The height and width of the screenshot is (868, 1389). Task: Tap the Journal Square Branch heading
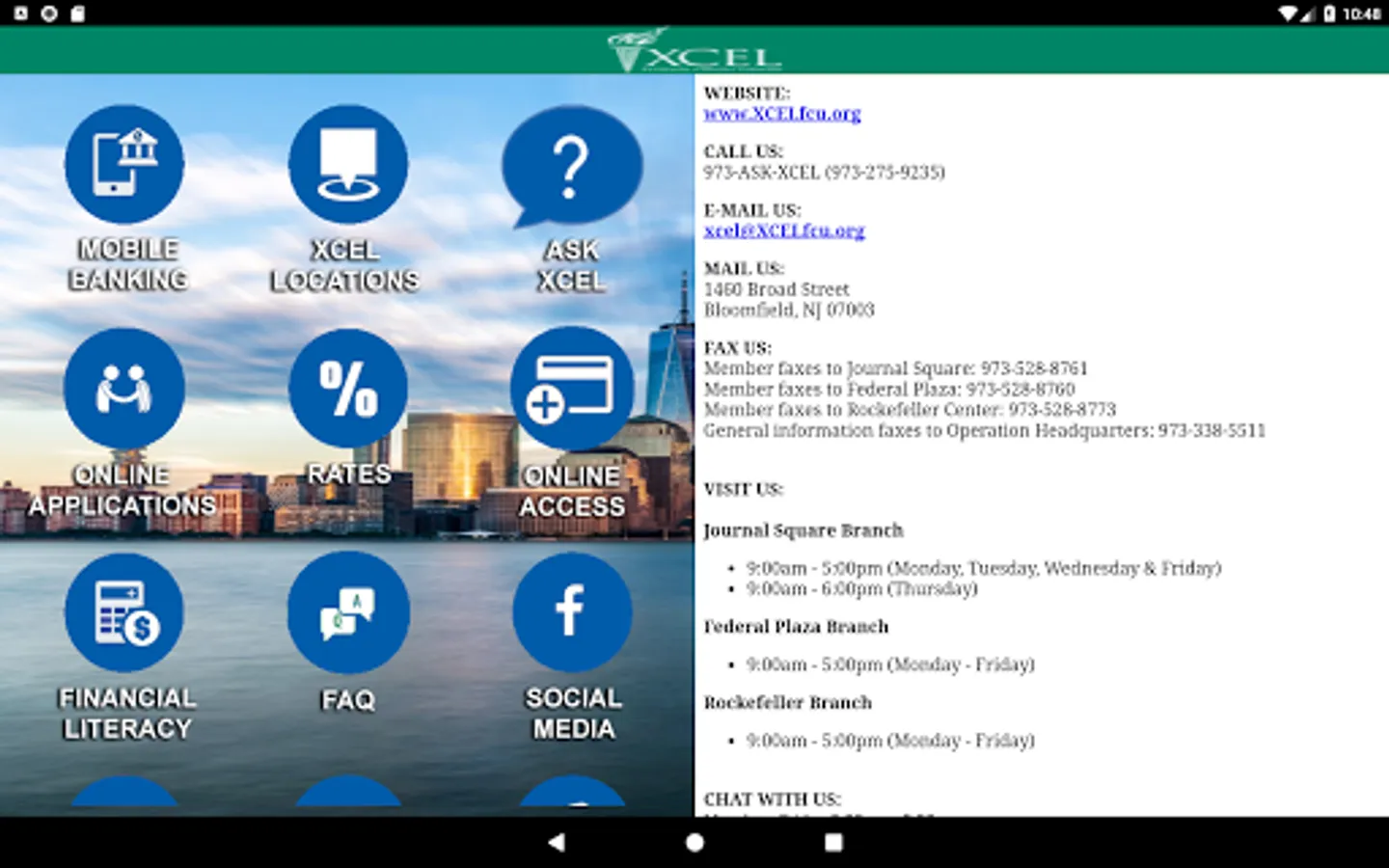[803, 530]
